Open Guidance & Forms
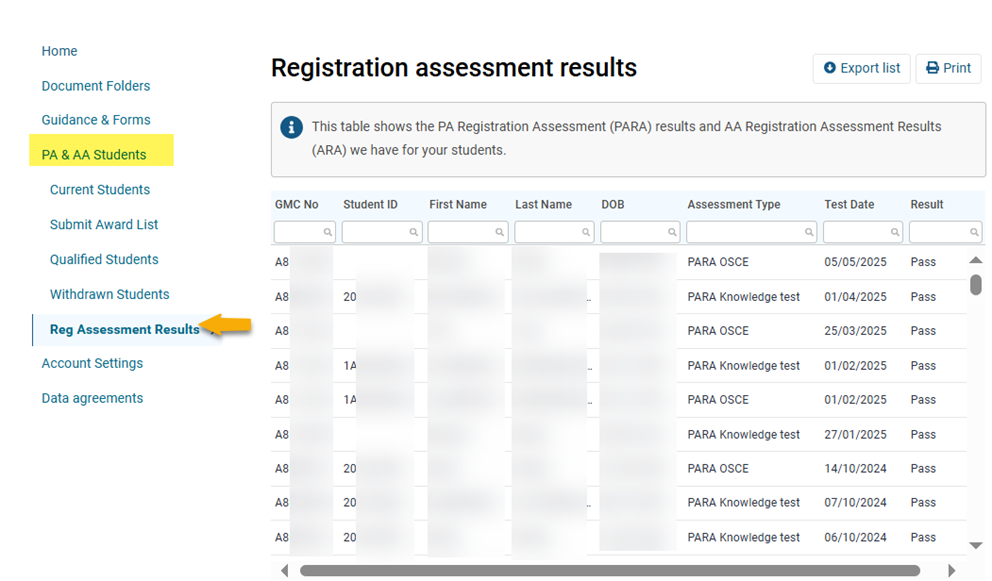 96,120
